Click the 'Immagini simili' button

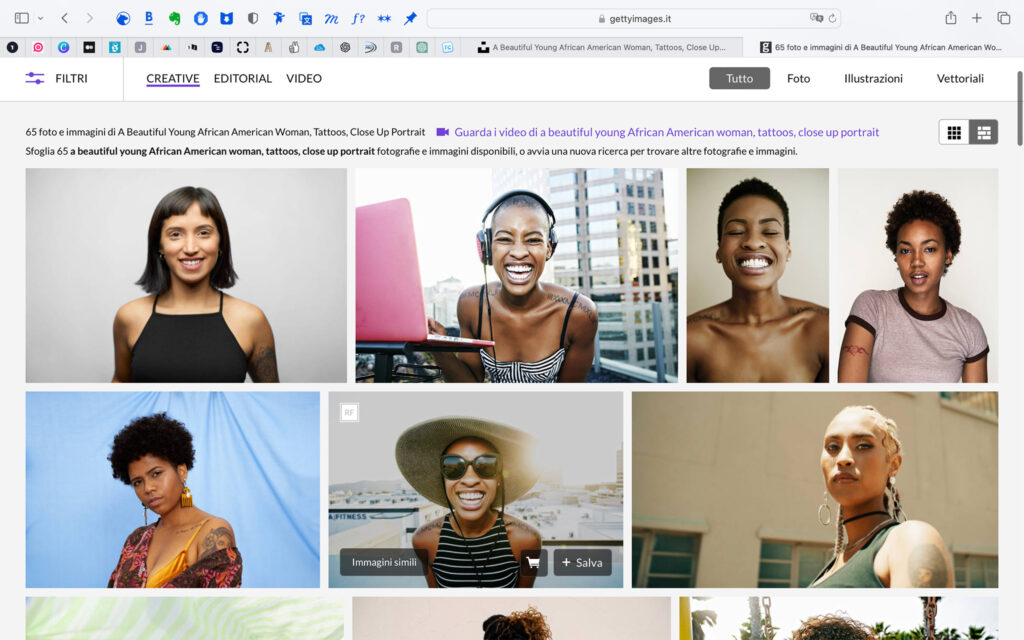point(384,562)
